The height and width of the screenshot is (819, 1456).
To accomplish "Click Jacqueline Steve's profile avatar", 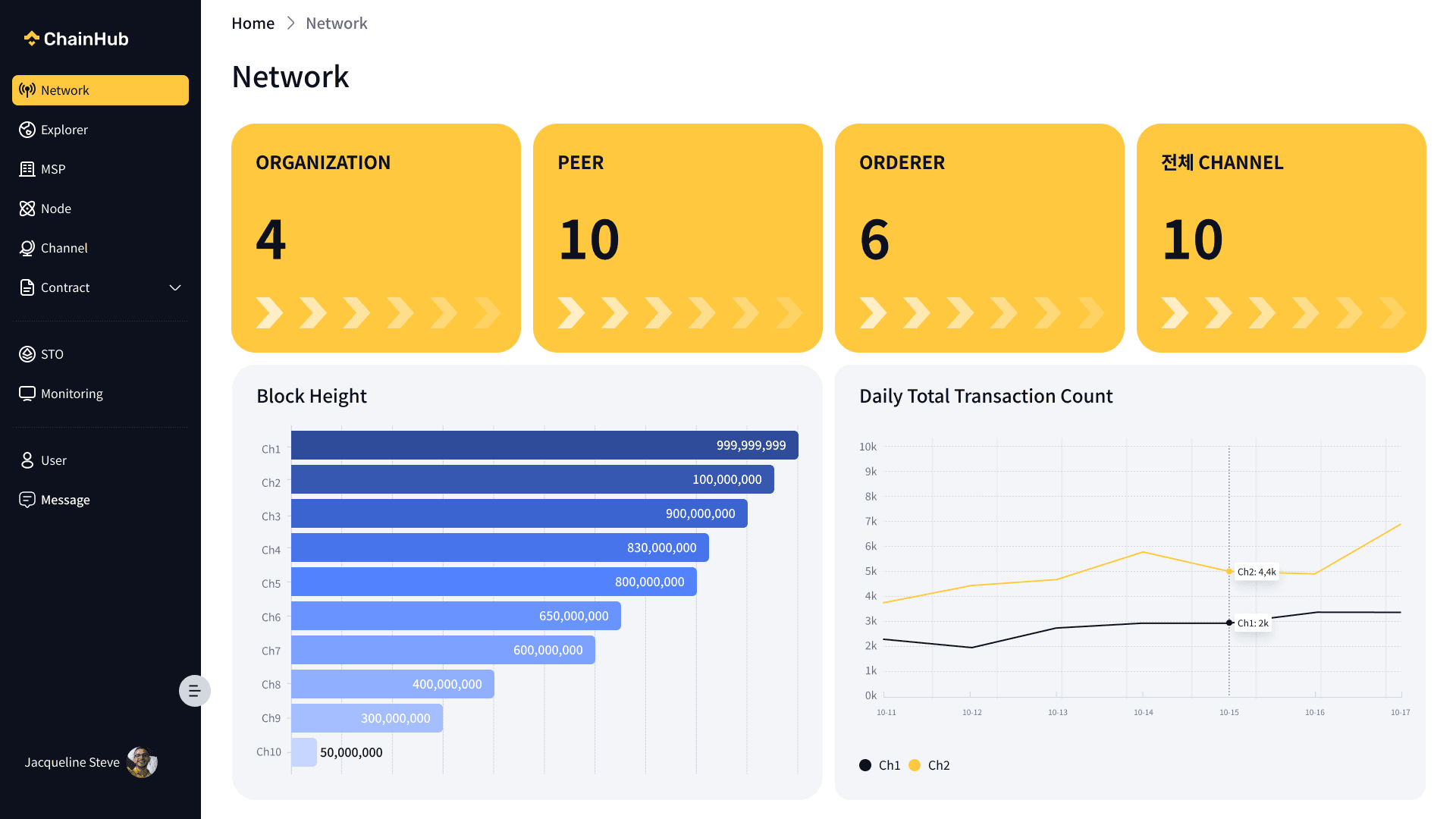I will [142, 762].
